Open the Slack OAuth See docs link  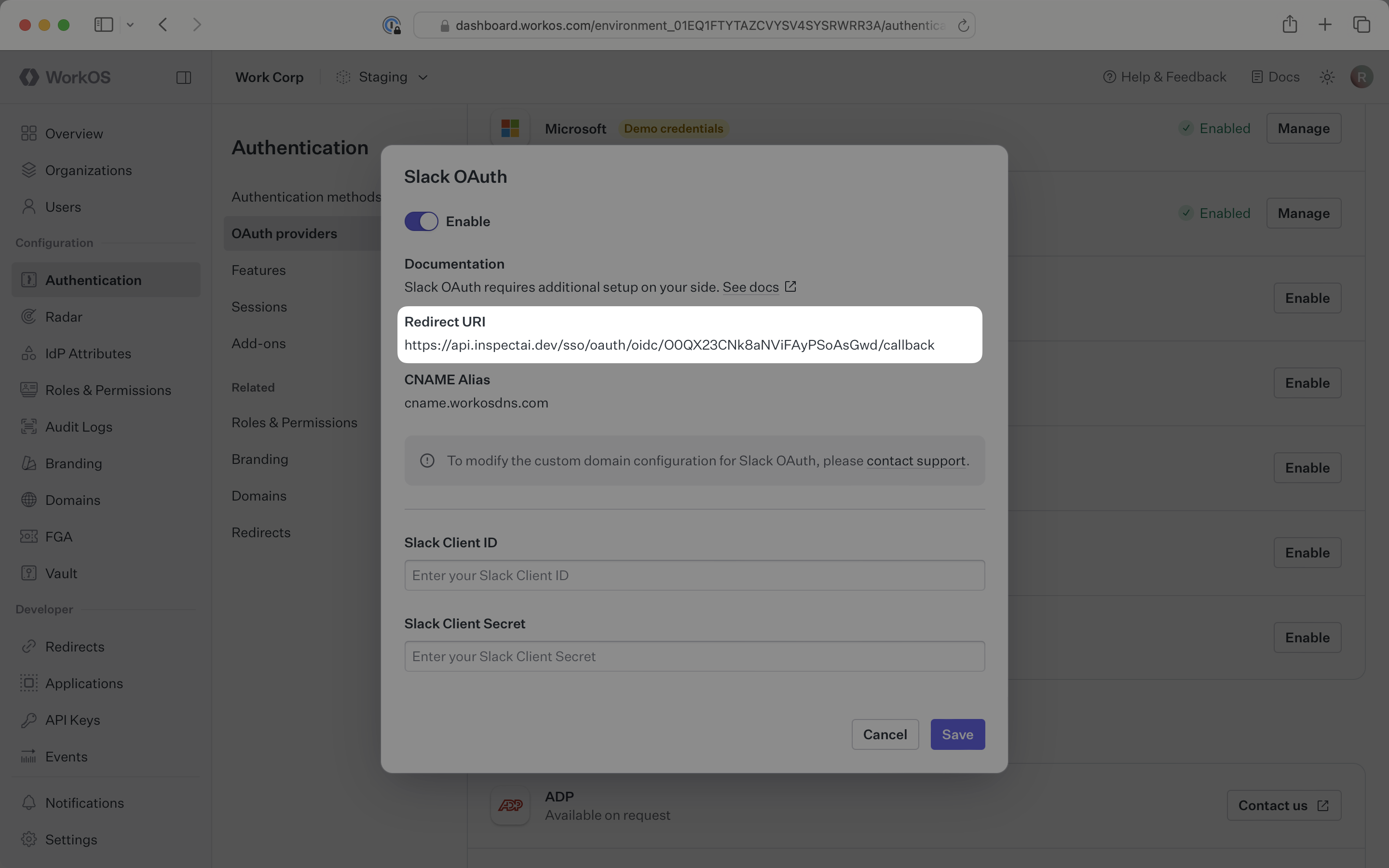coord(751,286)
